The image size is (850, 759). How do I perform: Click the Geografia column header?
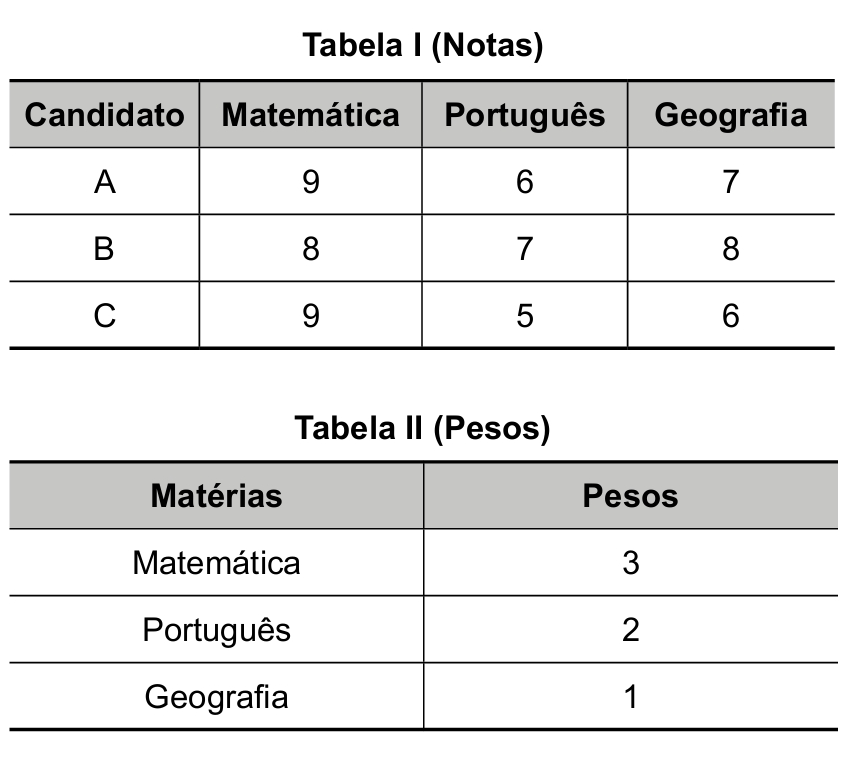tap(731, 115)
